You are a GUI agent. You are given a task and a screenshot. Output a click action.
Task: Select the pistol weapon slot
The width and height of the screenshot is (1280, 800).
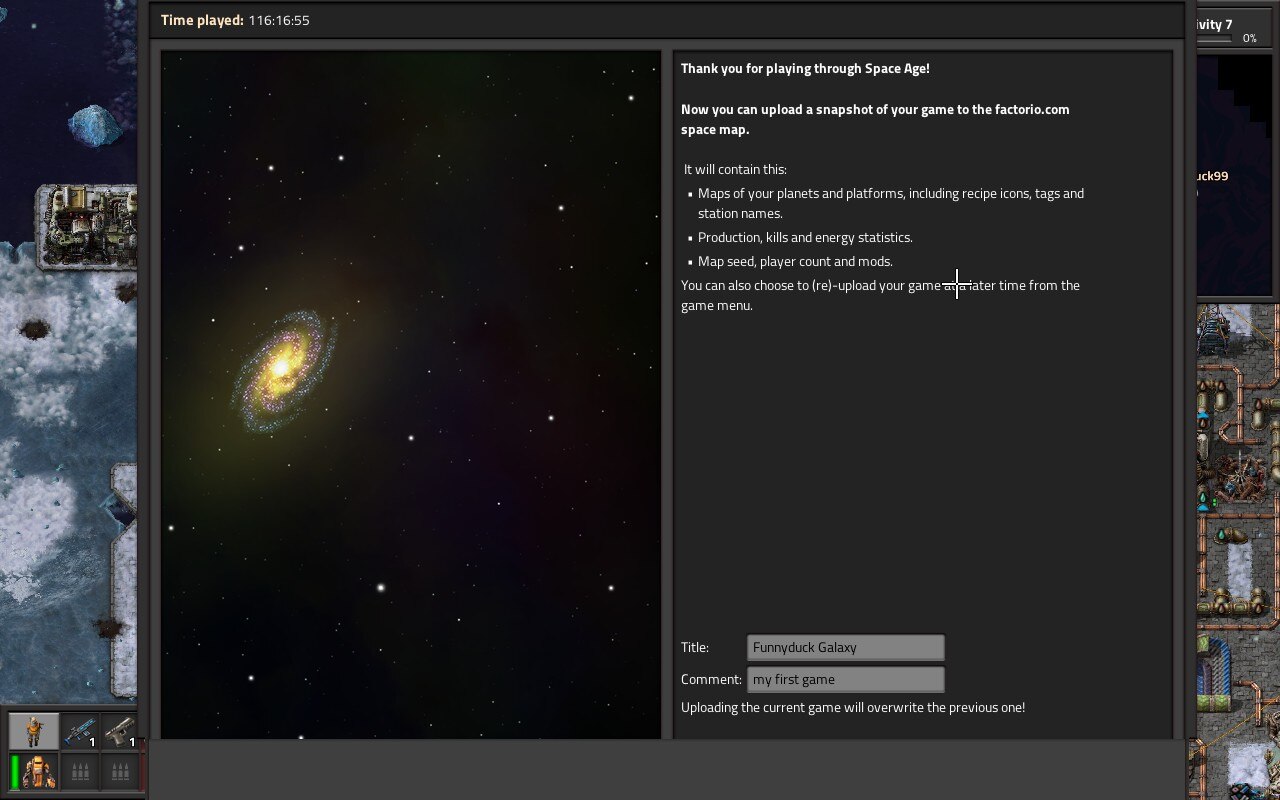120,731
